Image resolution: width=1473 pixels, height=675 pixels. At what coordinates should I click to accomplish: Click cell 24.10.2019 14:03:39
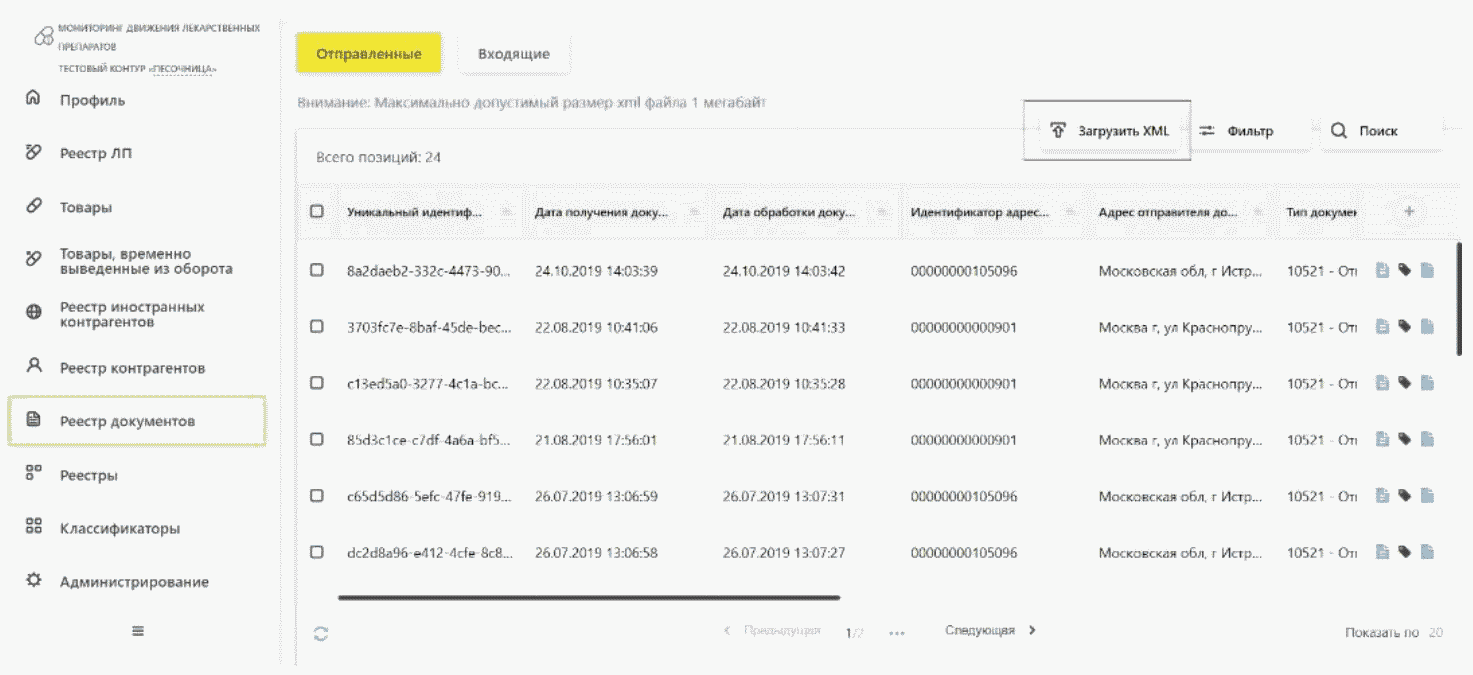pos(596,271)
